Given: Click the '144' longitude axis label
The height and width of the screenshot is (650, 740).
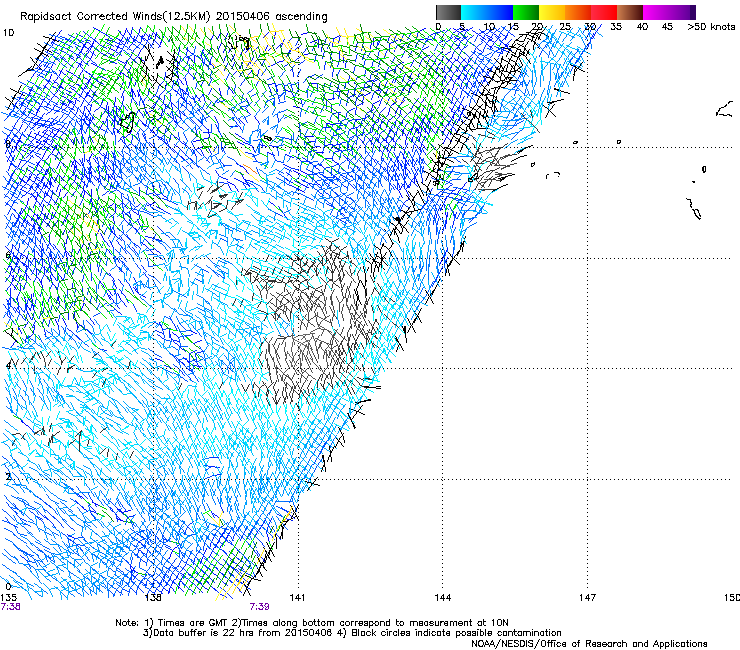Looking at the screenshot, I should 443,598.
